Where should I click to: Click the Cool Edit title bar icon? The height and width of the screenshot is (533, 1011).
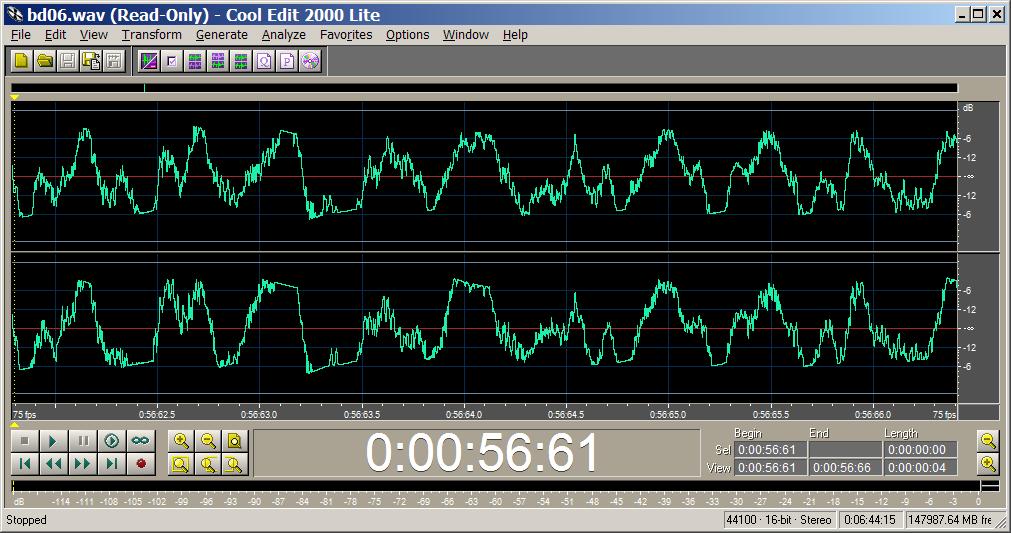pyautogui.click(x=14, y=14)
